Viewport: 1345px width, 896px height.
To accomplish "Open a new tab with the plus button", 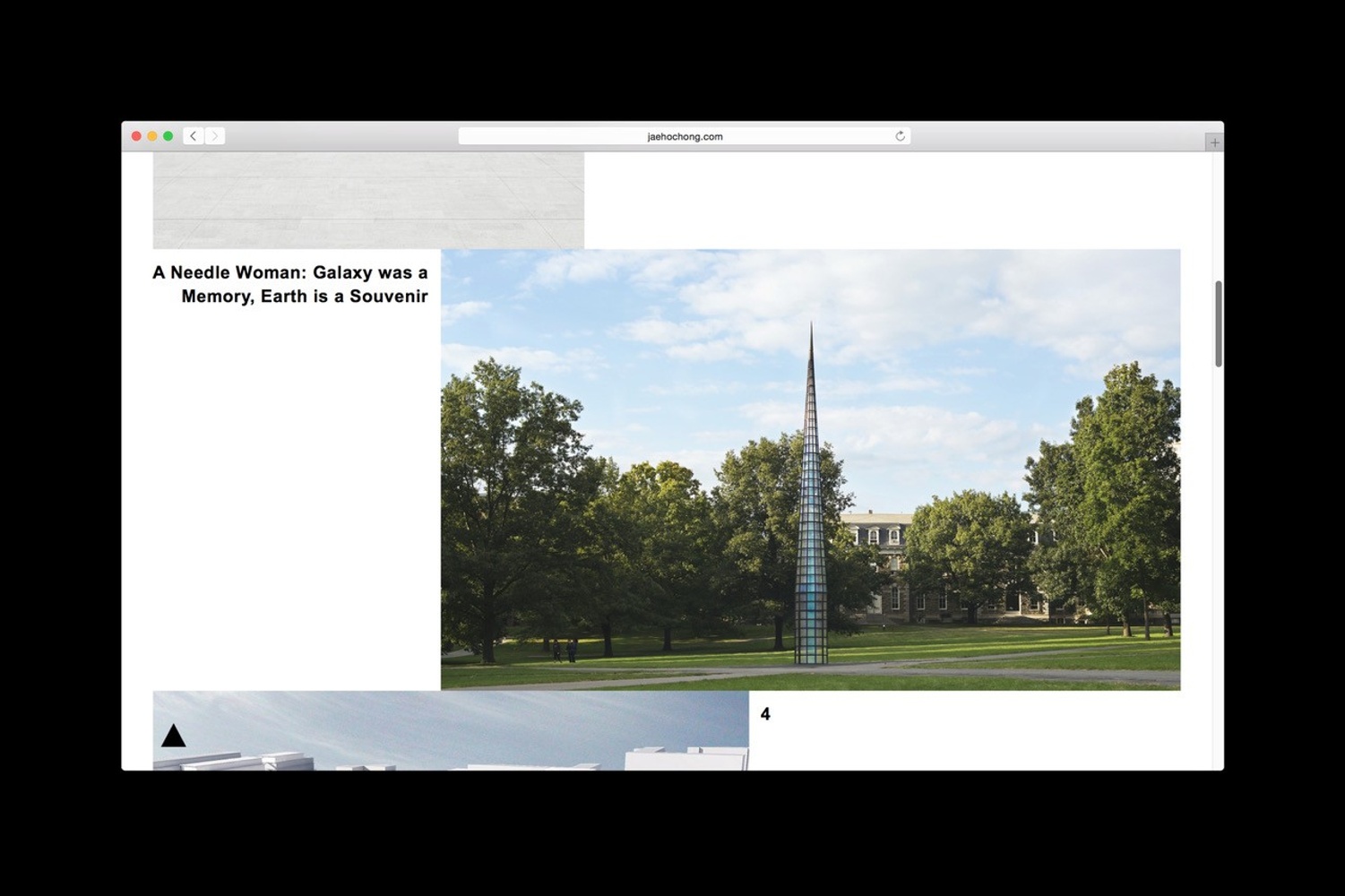I will [x=1214, y=142].
